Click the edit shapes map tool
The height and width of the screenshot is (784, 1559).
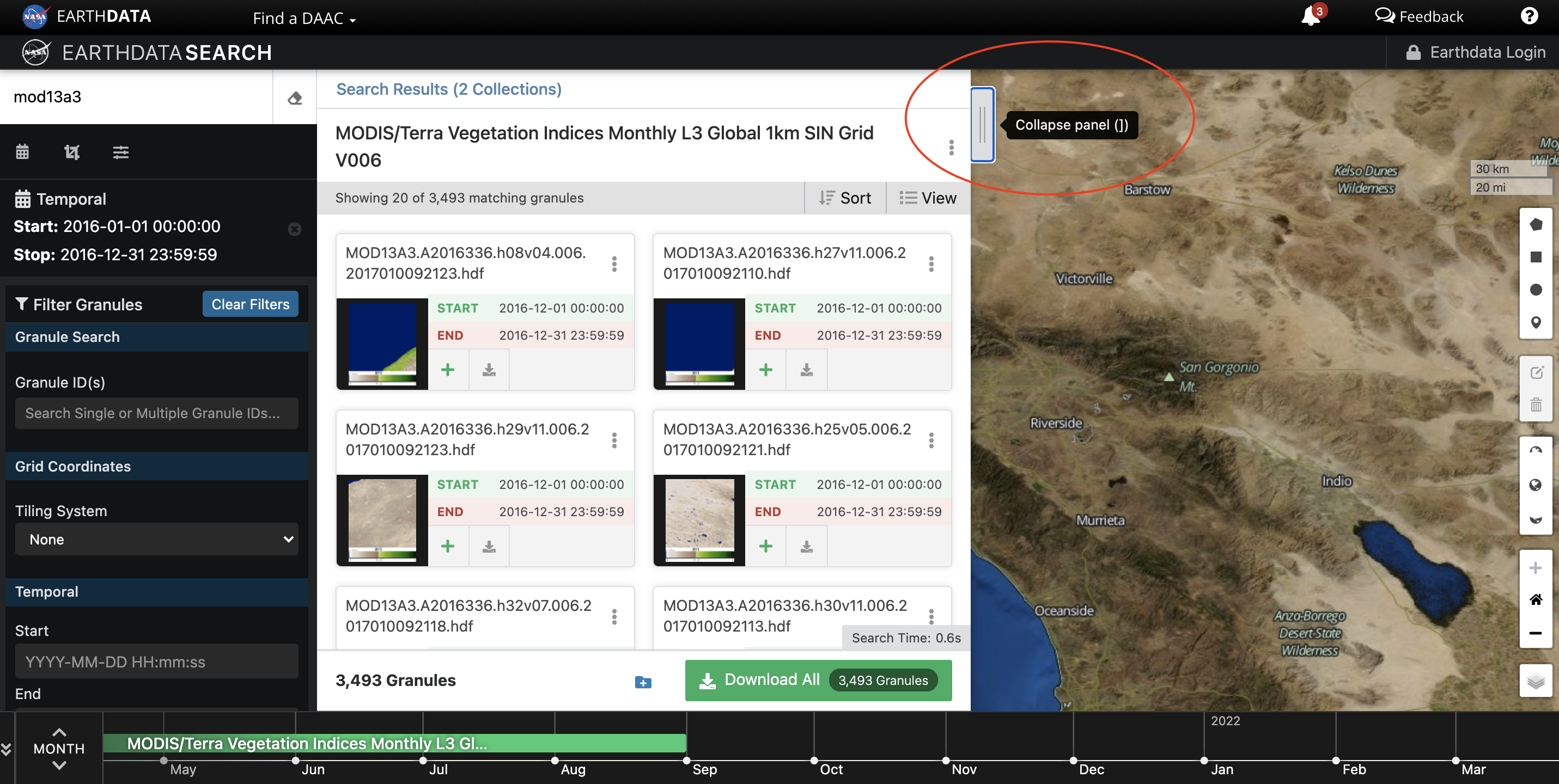(1536, 372)
